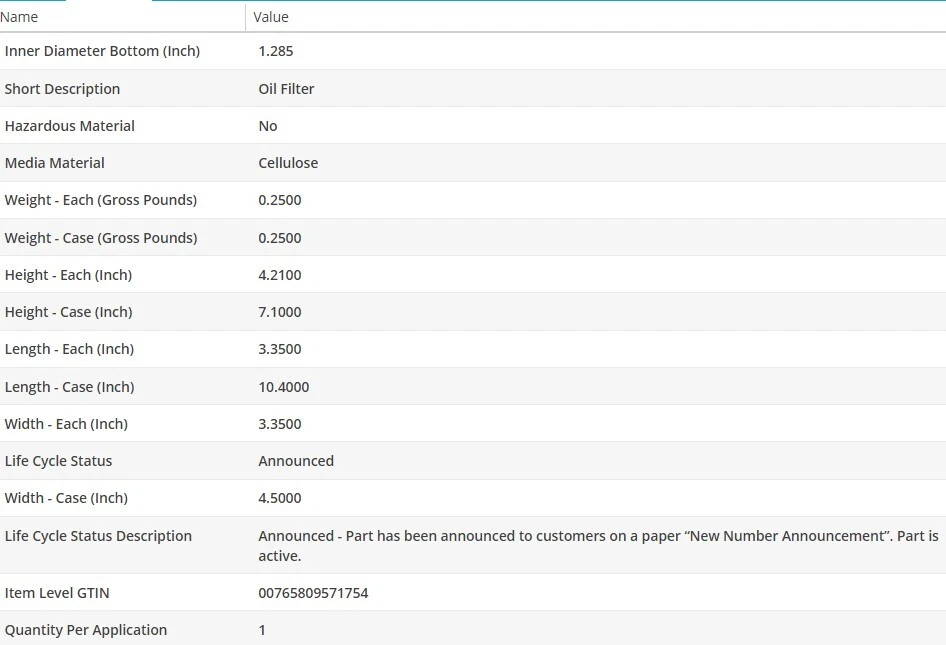Select GTIN number 00765809571754
This screenshot has height=645, width=946.
click(x=313, y=593)
